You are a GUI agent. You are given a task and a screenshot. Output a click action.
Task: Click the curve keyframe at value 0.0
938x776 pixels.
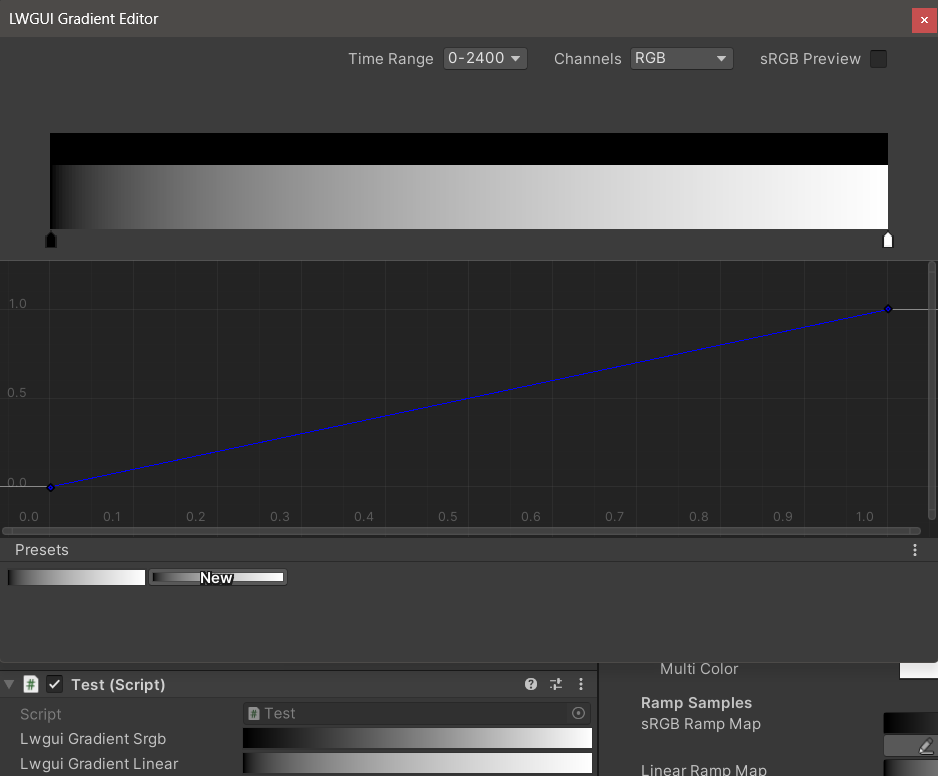pos(51,487)
